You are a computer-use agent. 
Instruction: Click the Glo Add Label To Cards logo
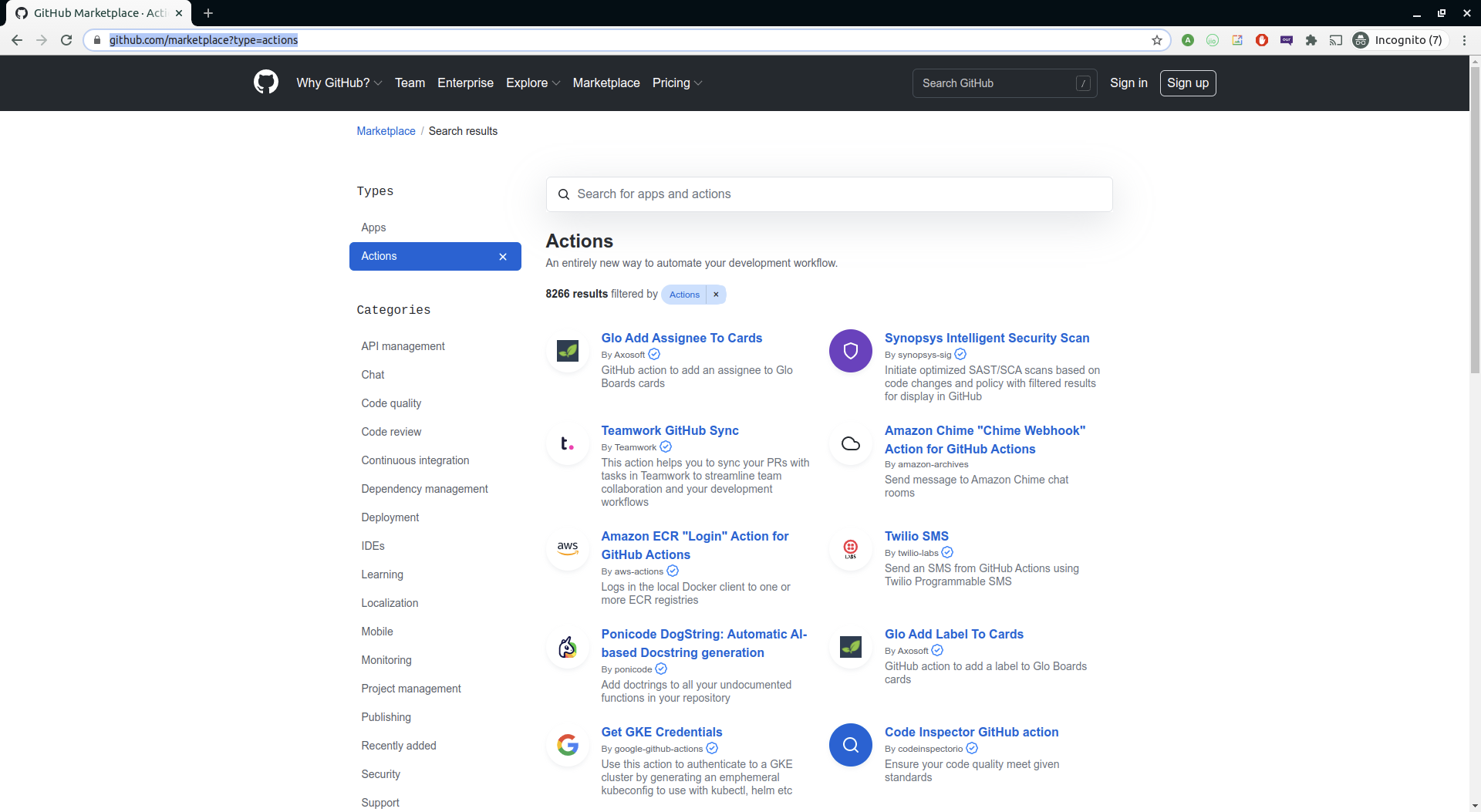click(x=851, y=647)
